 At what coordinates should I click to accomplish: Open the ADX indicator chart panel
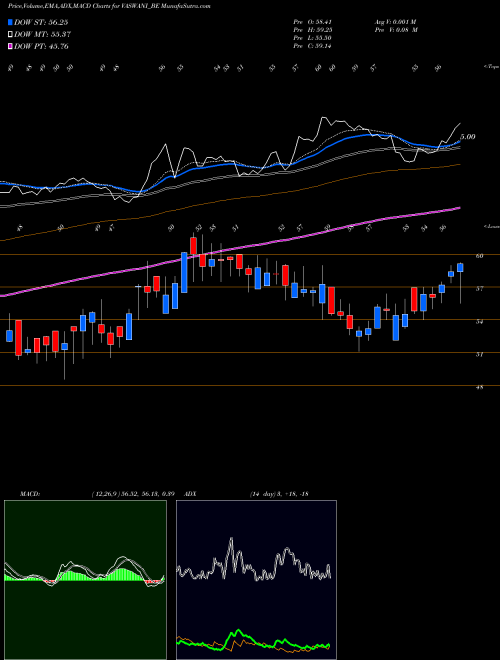256,580
